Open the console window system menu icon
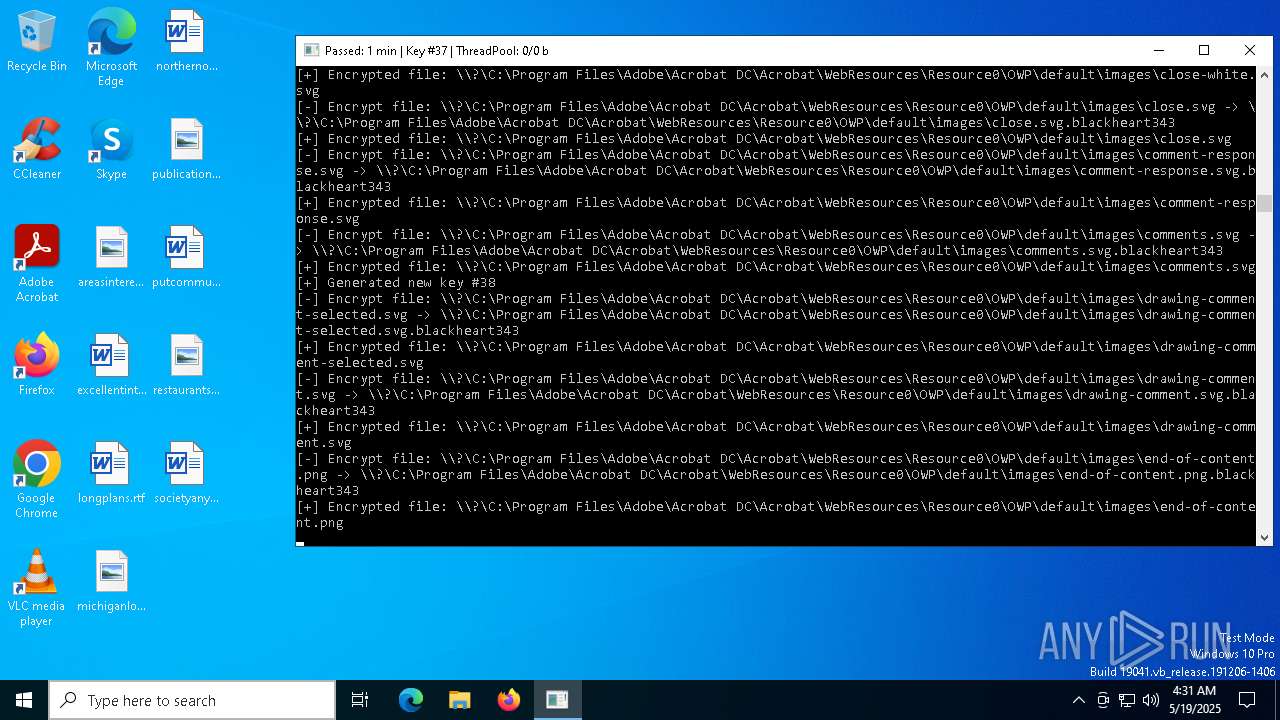Image resolution: width=1280 pixels, height=720 pixels. 311,50
